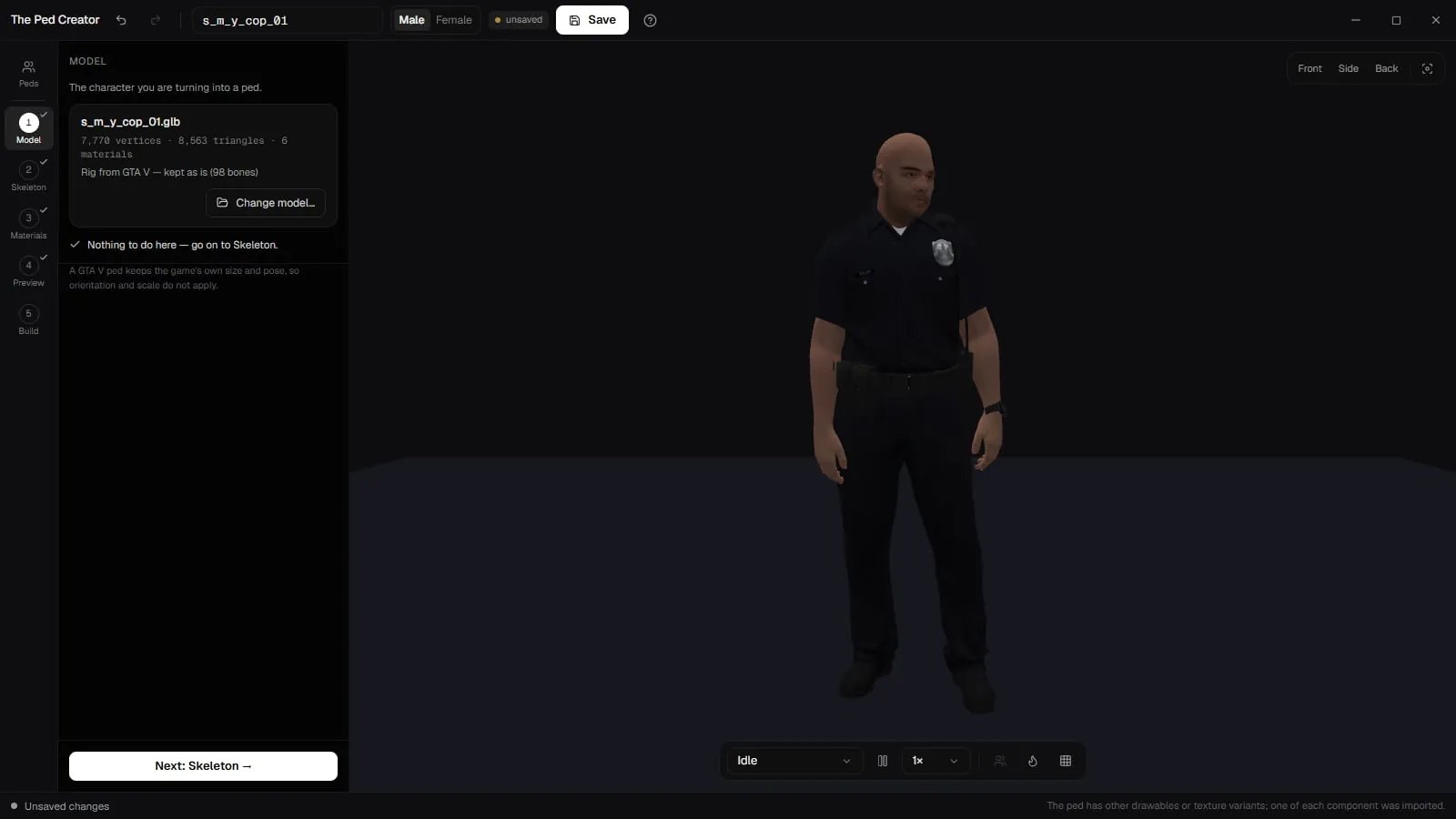Select the Male gender option
Screen dimensions: 1456x819
click(x=411, y=20)
